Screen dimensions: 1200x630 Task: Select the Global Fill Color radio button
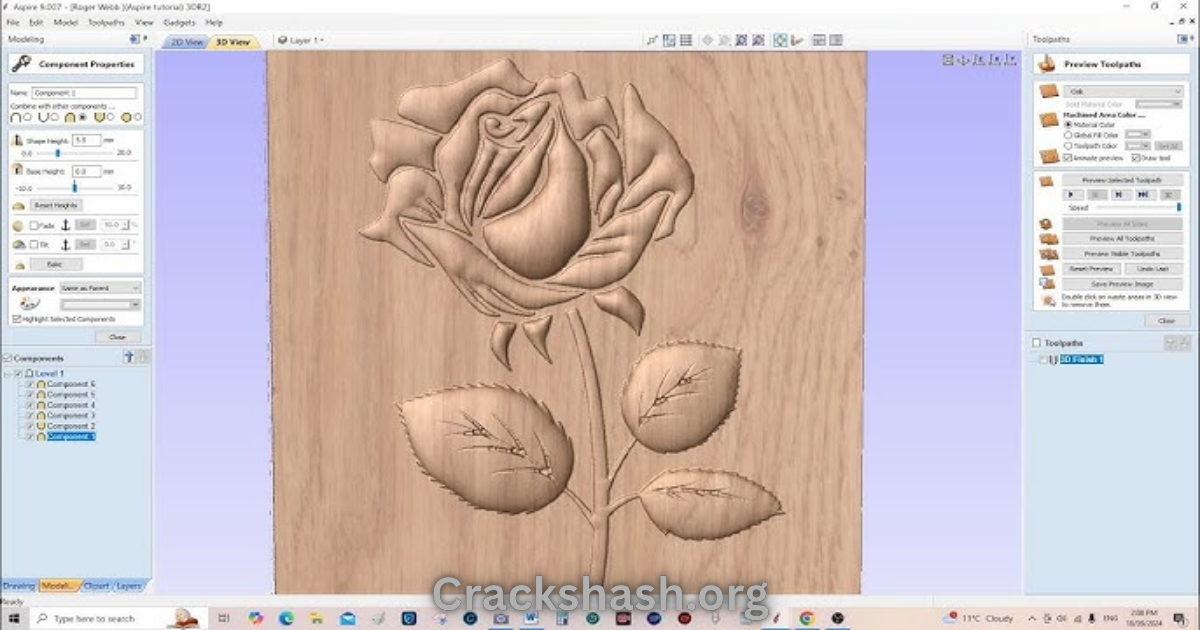1067,134
